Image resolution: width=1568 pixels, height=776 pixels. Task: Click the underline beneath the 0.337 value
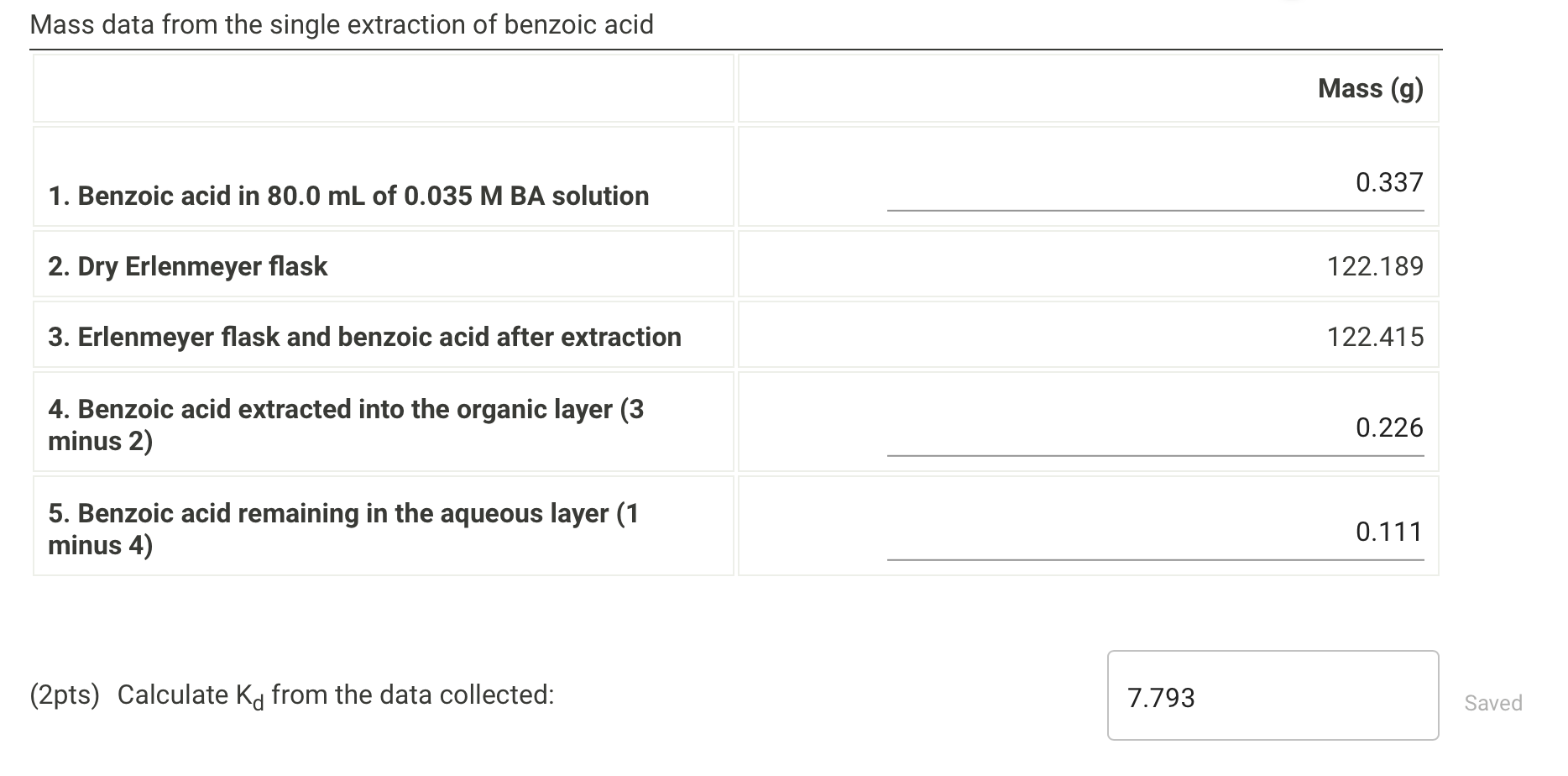pyautogui.click(x=1156, y=212)
